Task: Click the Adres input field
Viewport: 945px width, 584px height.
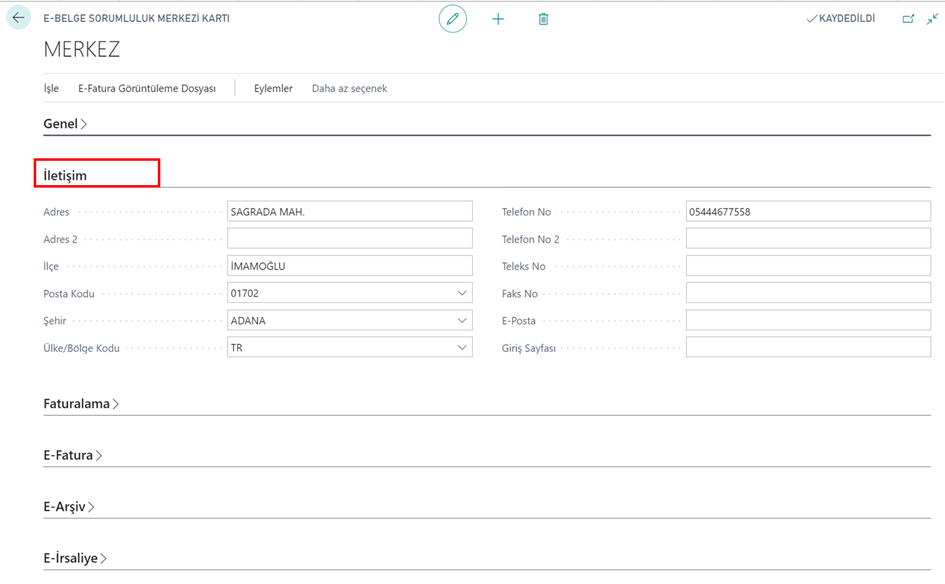Action: click(350, 212)
